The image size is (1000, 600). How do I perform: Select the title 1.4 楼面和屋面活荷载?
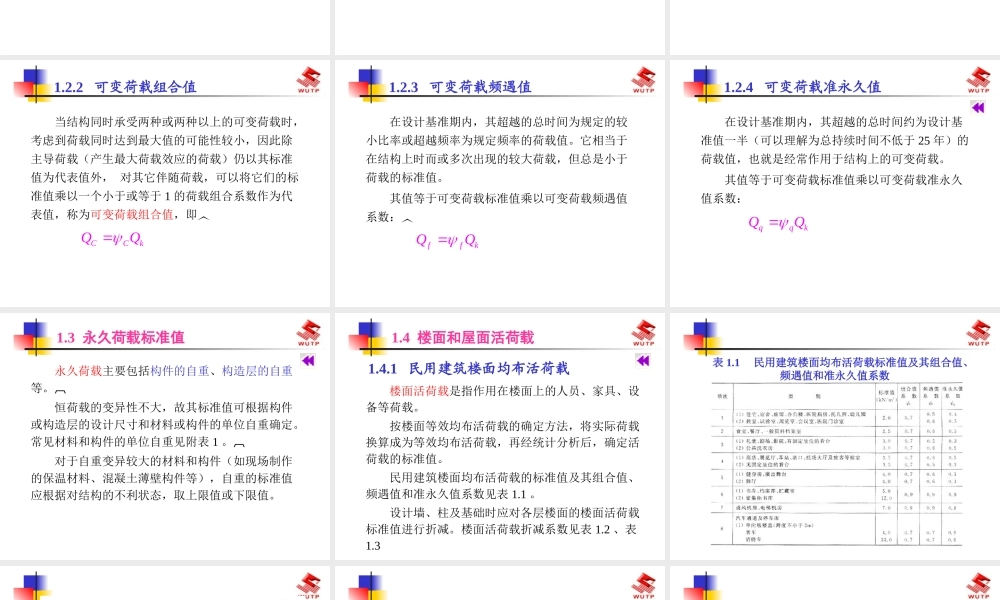pyautogui.click(x=462, y=337)
